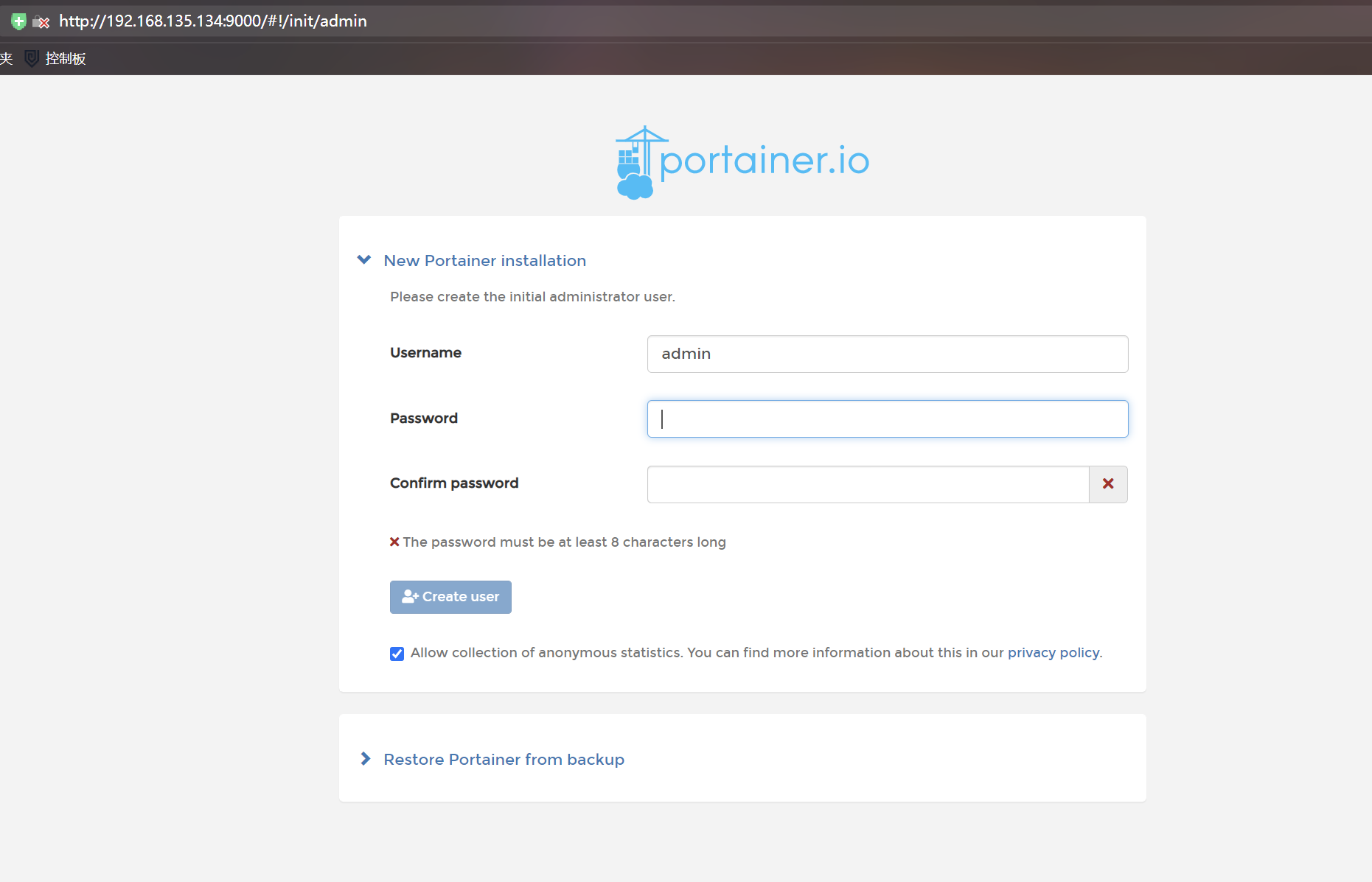Click the Username input field
This screenshot has width=1372, height=882.
point(888,354)
